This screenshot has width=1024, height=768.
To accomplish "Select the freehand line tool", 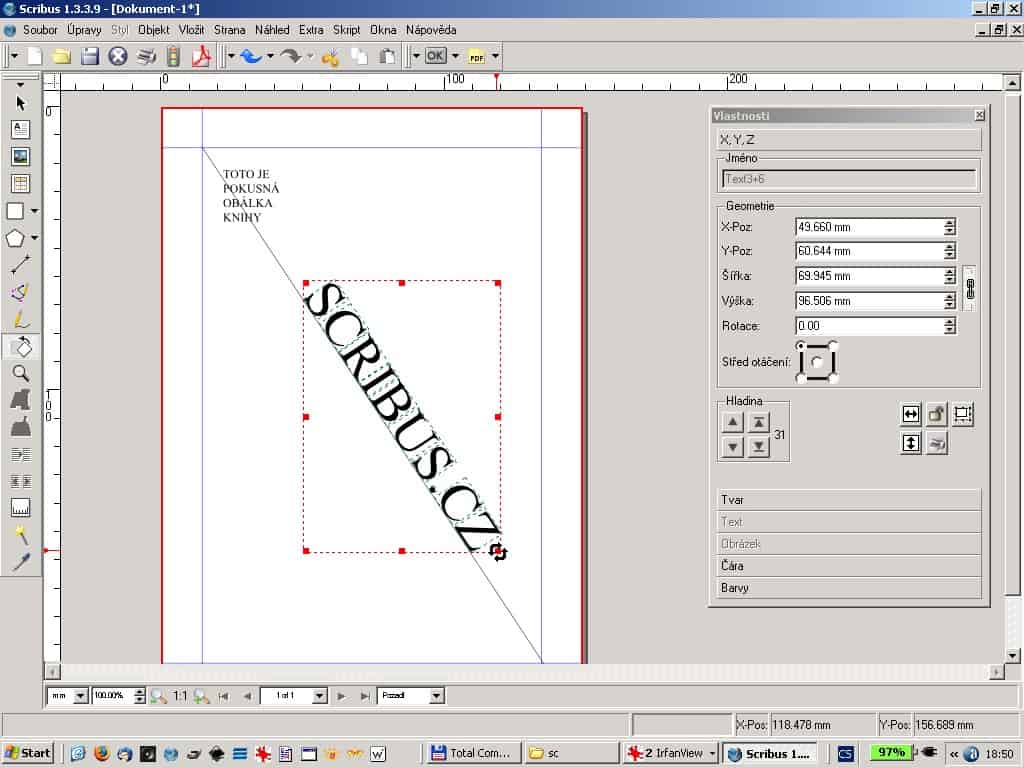I will pos(20,319).
